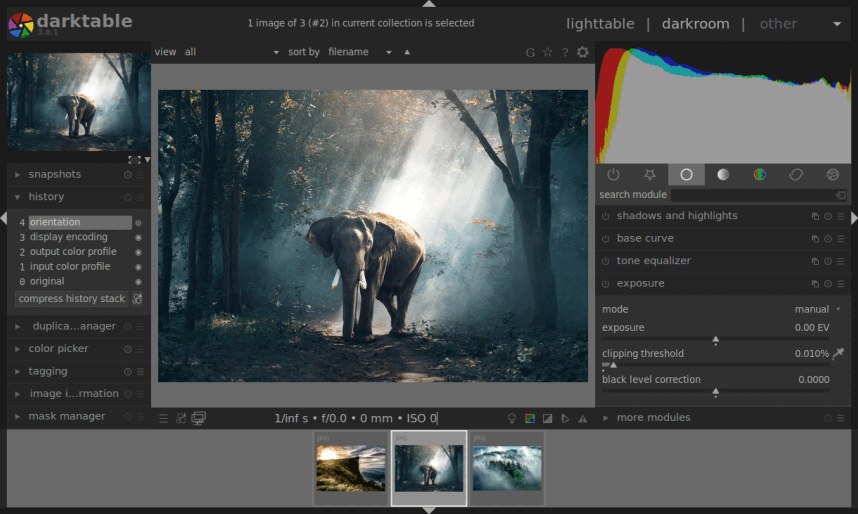Select tone modules group (gradient circle)
The width and height of the screenshot is (858, 514).
click(x=723, y=175)
